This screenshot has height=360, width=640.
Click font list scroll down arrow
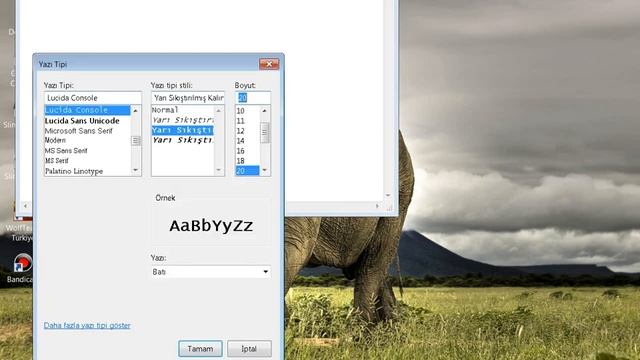[x=136, y=170]
